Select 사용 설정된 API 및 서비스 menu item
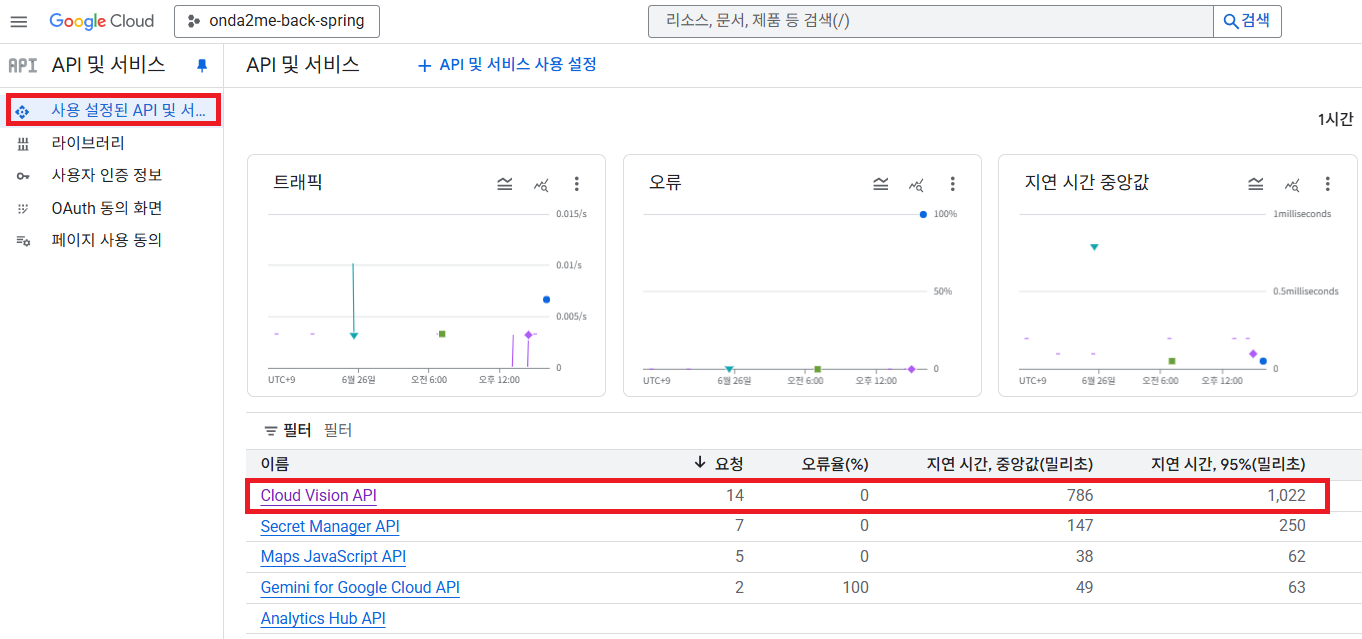The image size is (1362, 639). 113,110
